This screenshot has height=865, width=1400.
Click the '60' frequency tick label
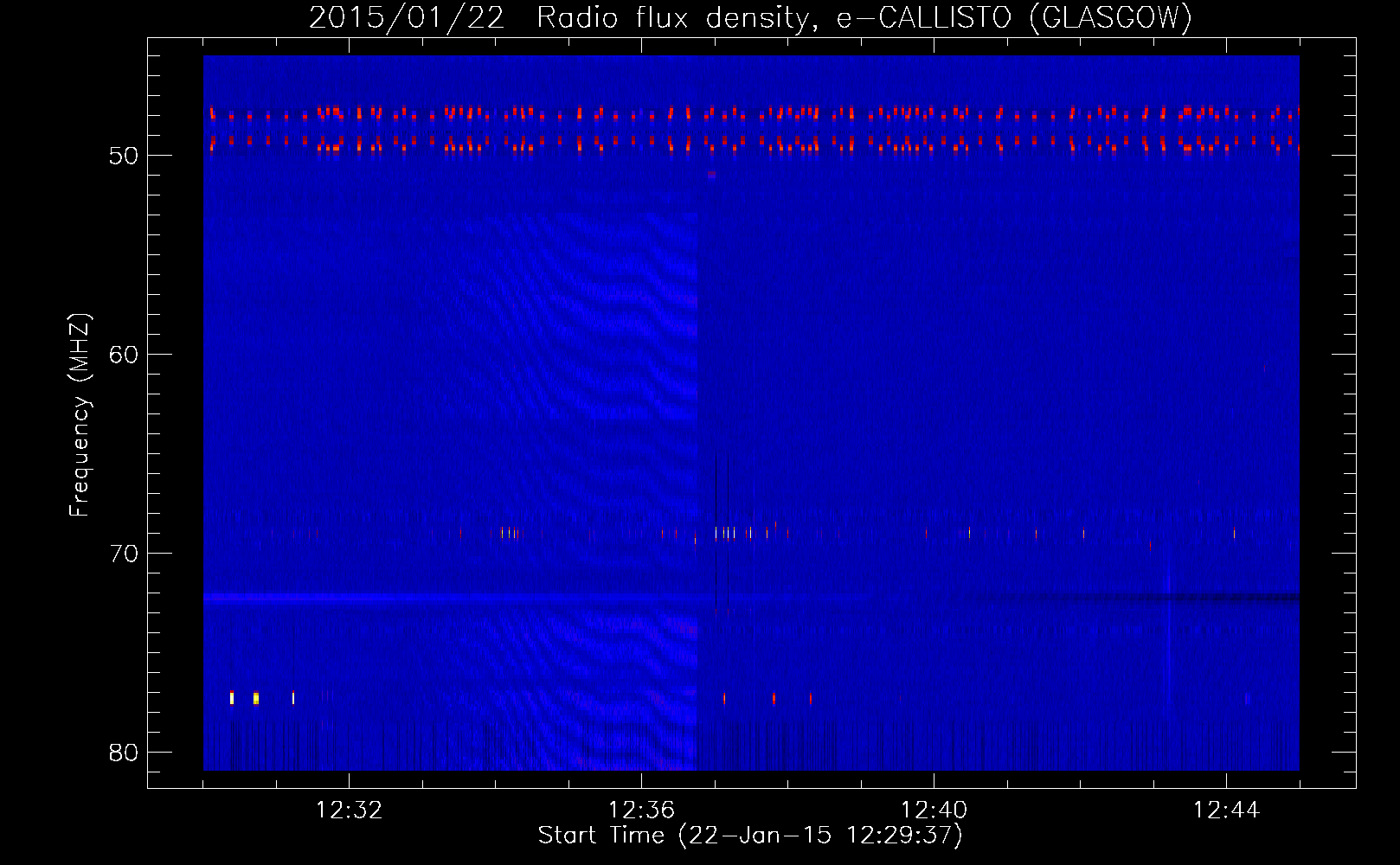[x=125, y=355]
